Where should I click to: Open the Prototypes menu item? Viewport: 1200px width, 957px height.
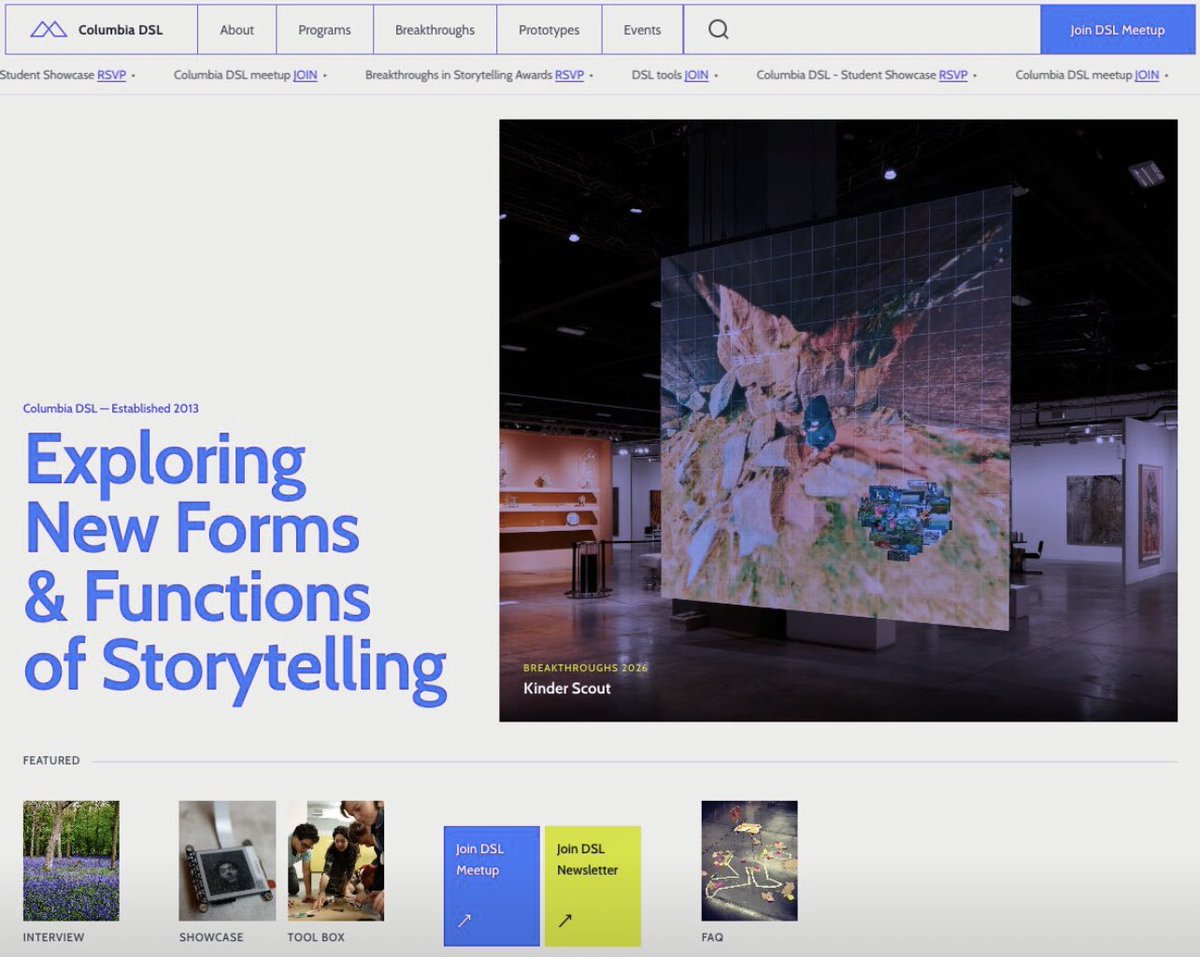pos(549,30)
